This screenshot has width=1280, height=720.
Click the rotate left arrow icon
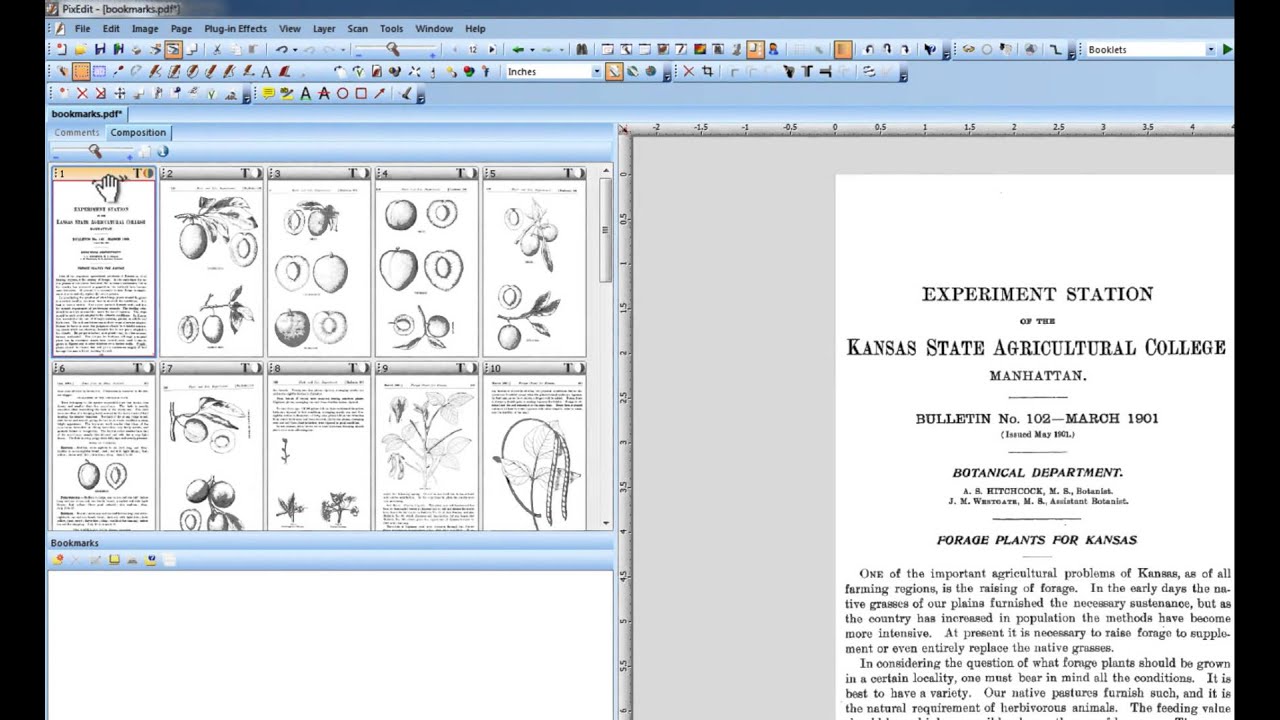868,49
